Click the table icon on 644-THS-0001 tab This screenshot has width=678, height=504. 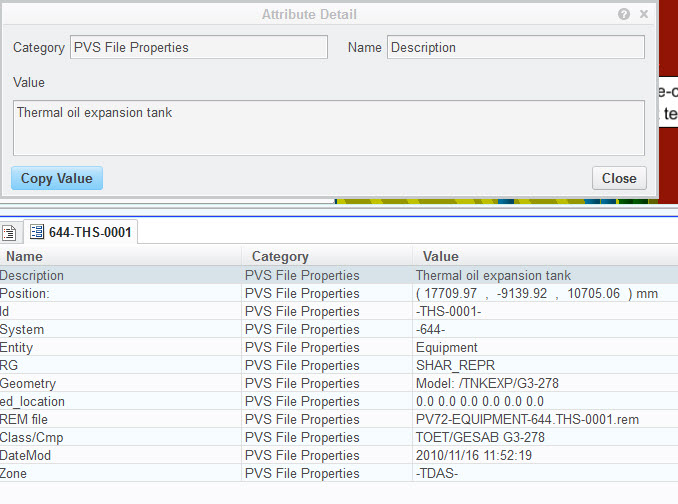(37, 232)
